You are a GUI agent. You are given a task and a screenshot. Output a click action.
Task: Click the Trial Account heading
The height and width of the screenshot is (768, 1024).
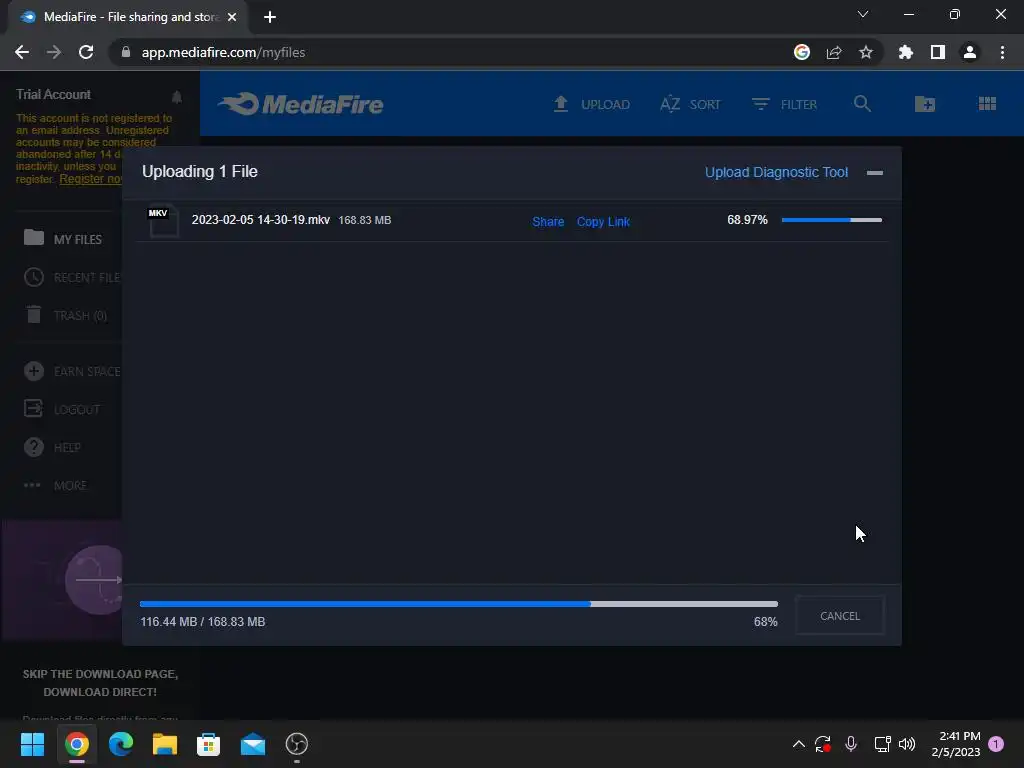point(54,94)
